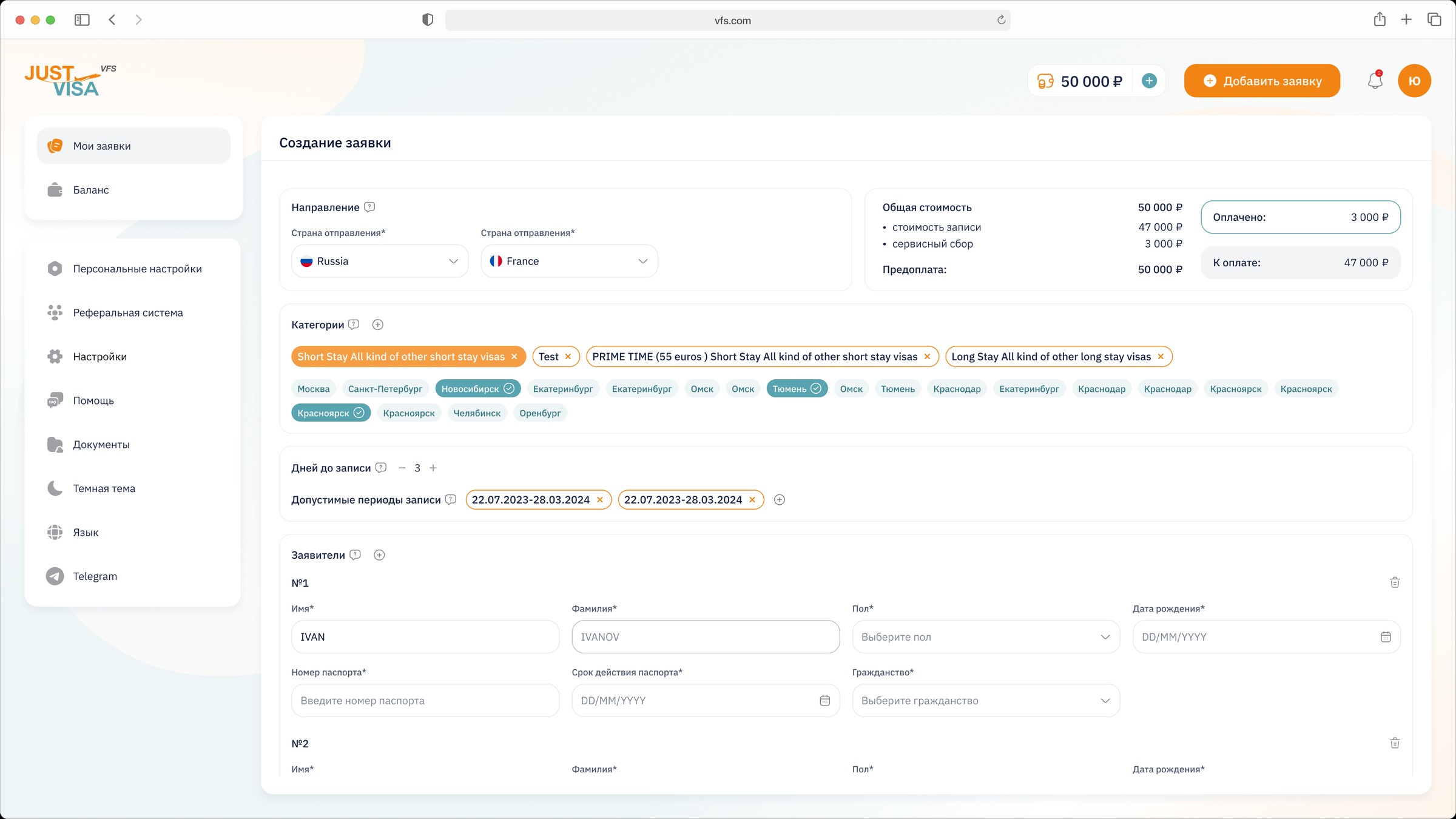Increase days before appointment
The width and height of the screenshot is (1456, 819).
(x=433, y=468)
